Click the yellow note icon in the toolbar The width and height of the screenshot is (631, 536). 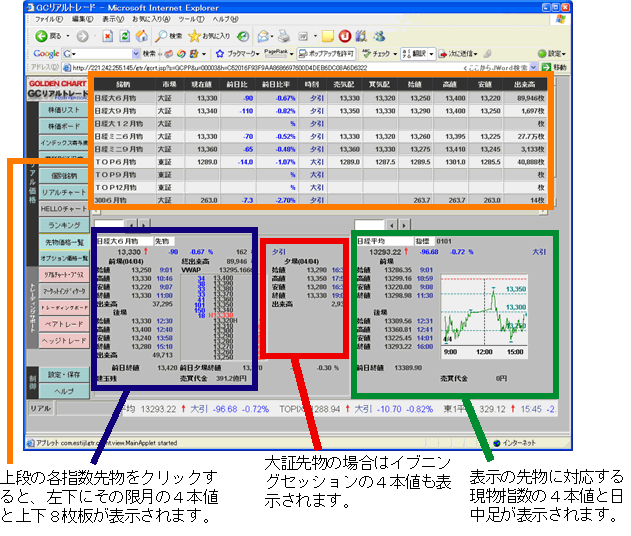[x=328, y=37]
